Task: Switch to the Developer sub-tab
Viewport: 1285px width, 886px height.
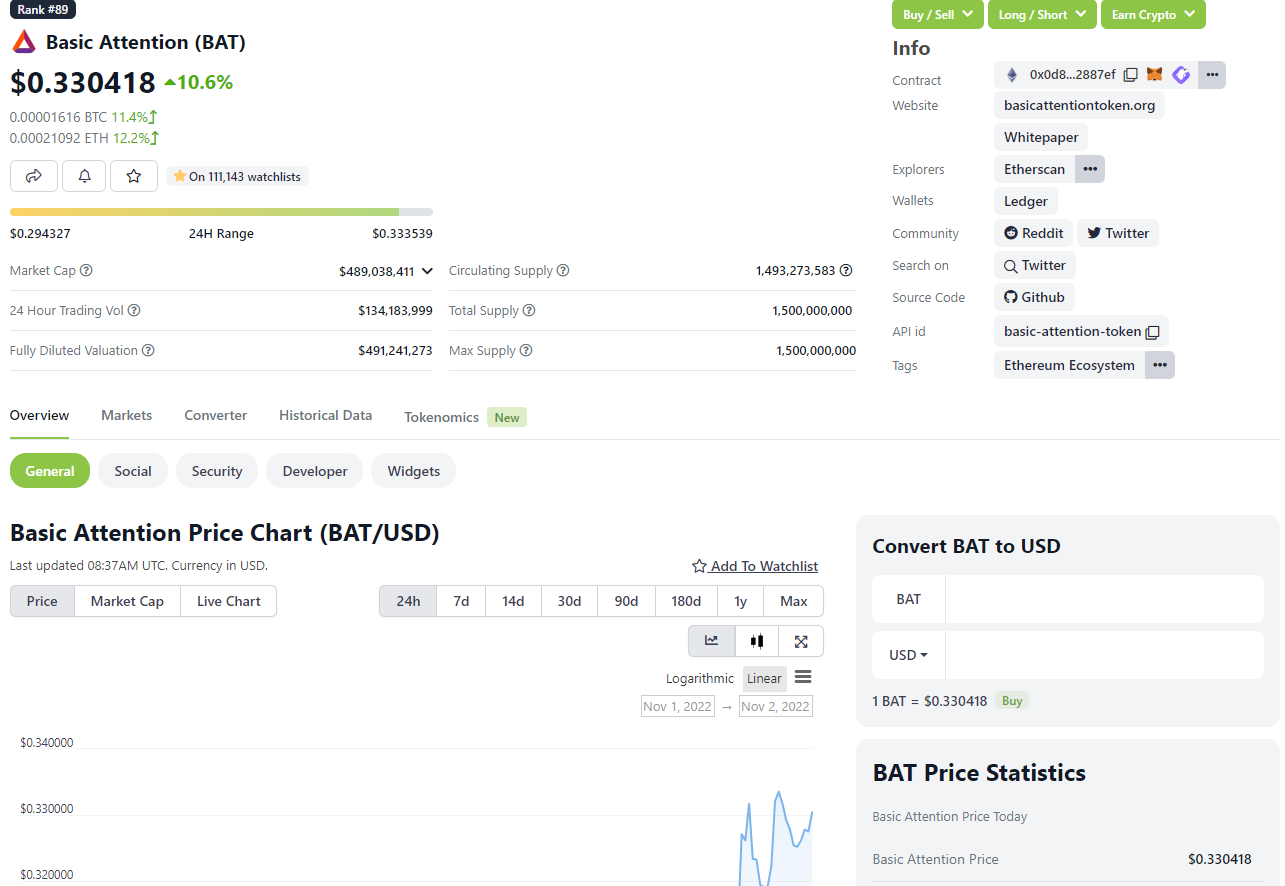Action: tap(315, 471)
